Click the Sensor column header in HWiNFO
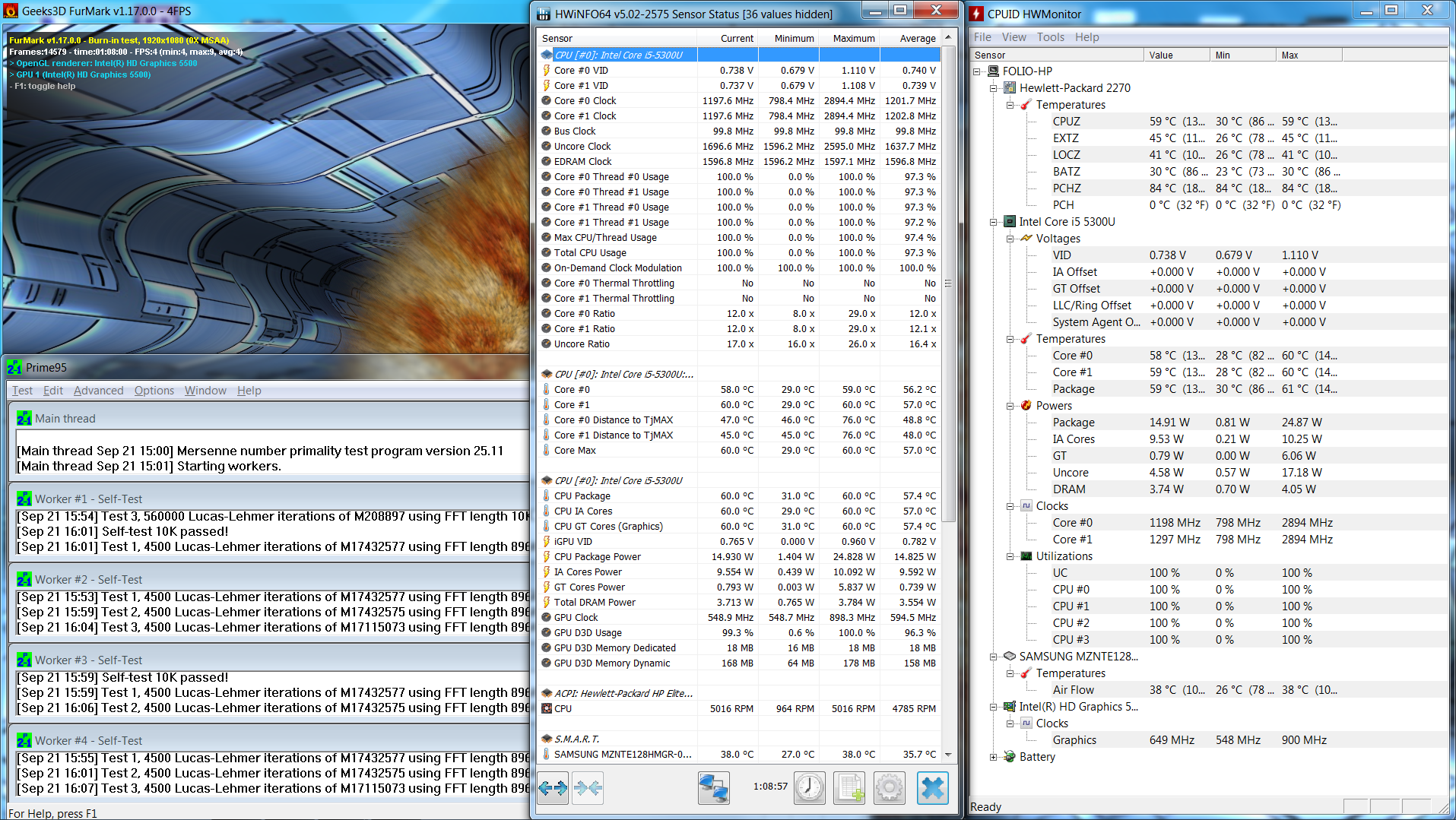The height and width of the screenshot is (820, 1456). (617, 39)
